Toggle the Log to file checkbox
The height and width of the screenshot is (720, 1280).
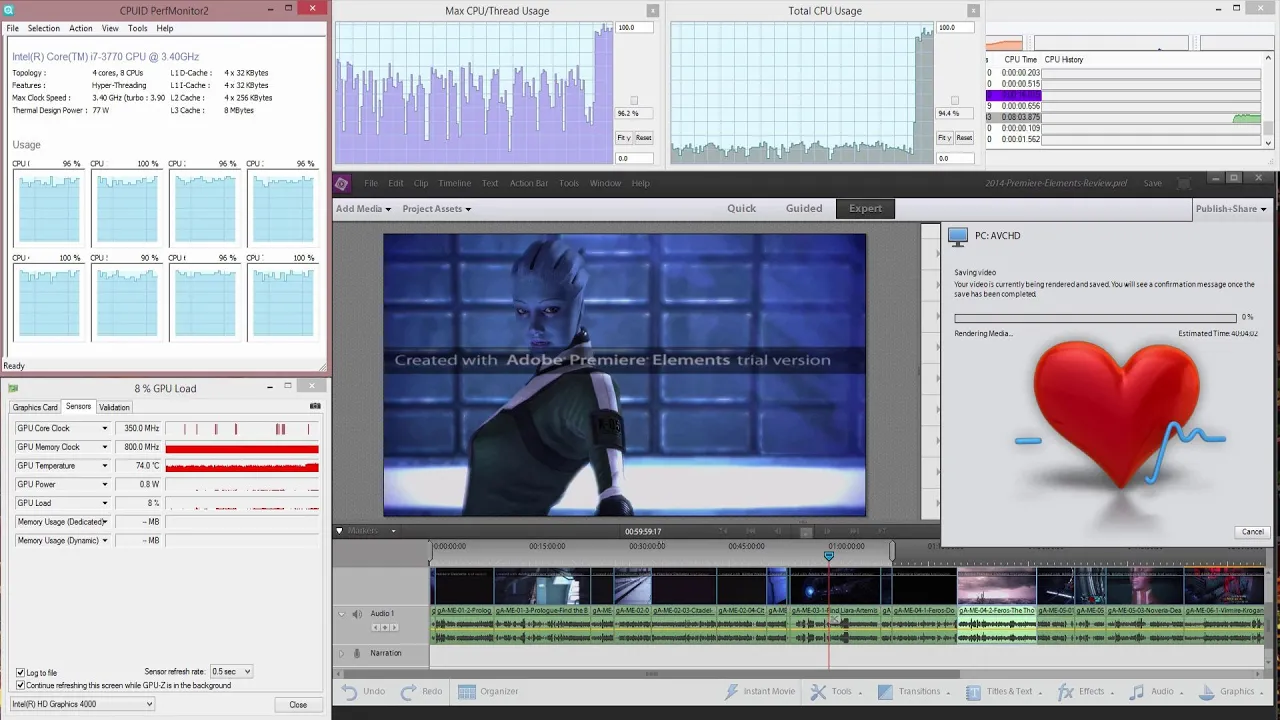click(x=20, y=673)
